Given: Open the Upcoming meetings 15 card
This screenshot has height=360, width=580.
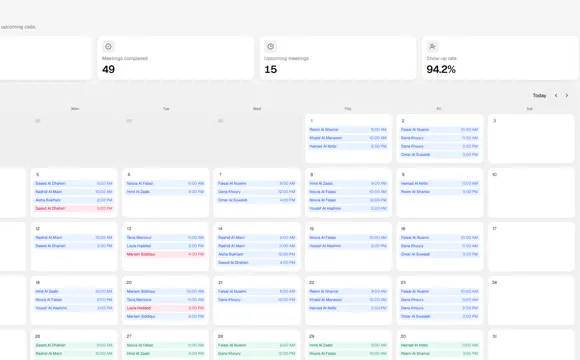Looking at the screenshot, I should (338, 58).
